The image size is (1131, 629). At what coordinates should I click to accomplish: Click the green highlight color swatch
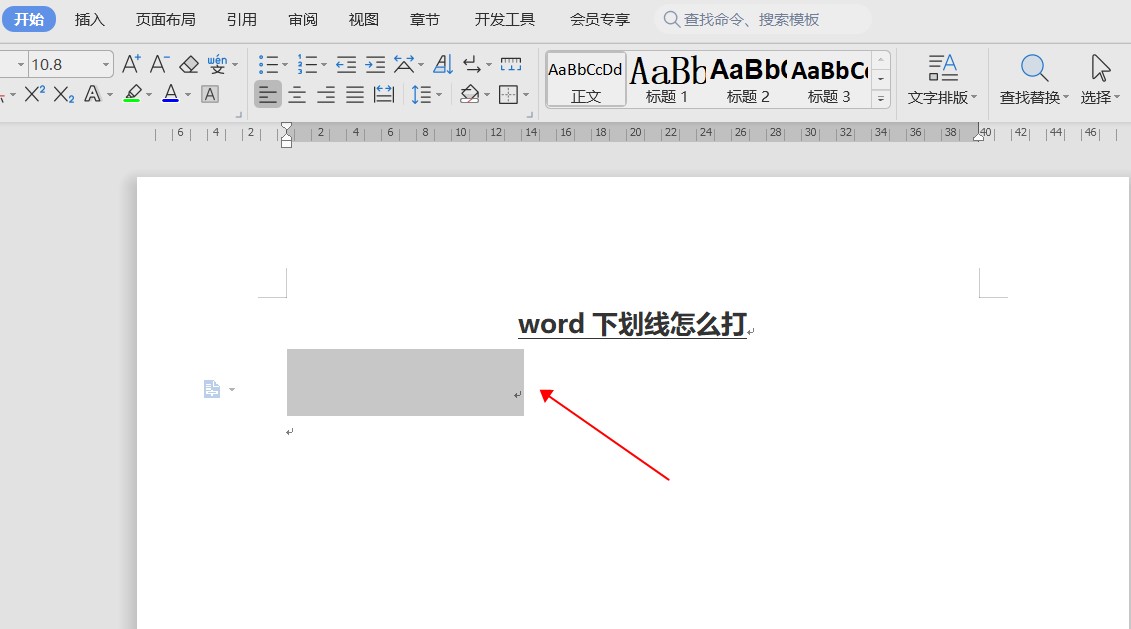(132, 94)
